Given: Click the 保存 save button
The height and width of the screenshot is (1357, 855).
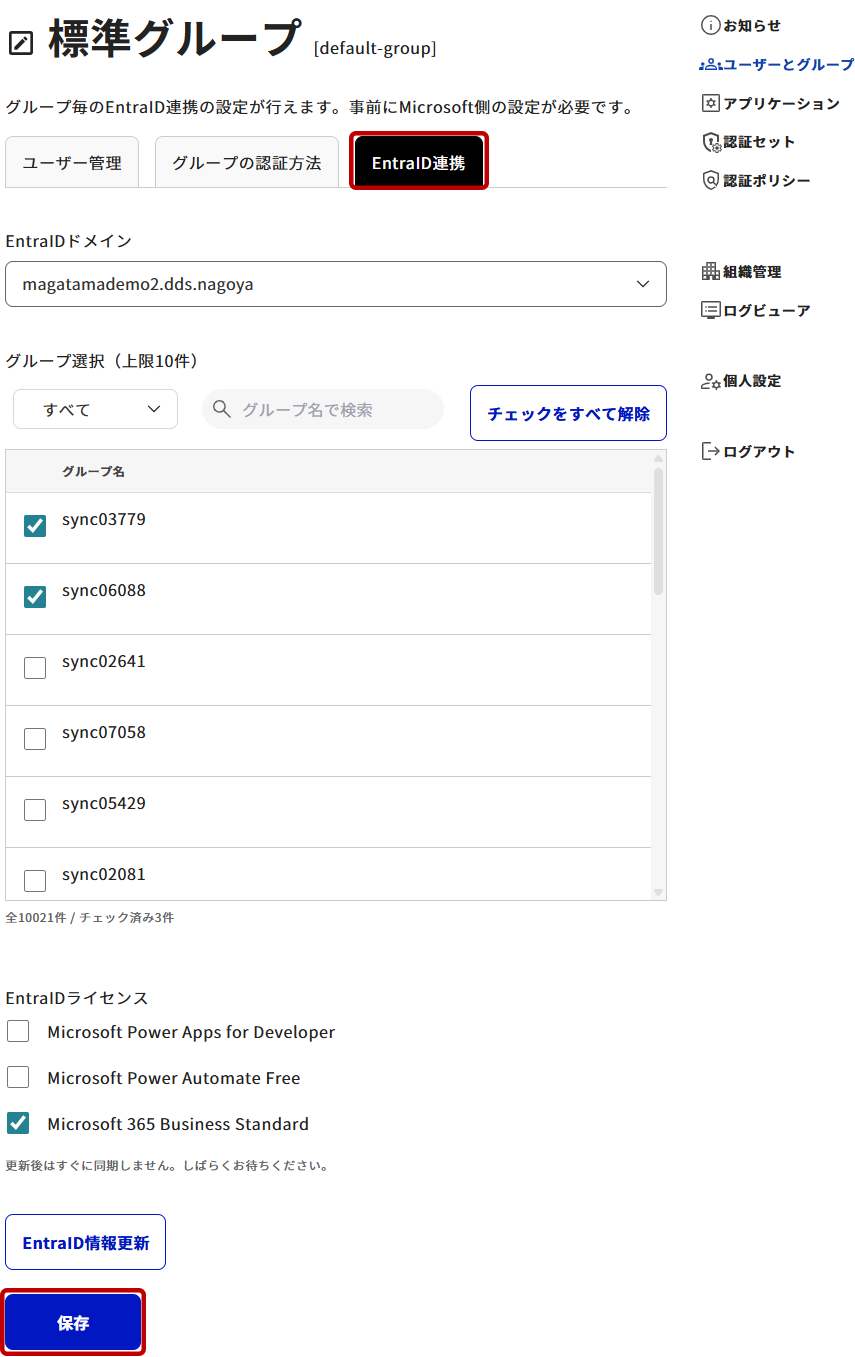Looking at the screenshot, I should pos(73,1323).
